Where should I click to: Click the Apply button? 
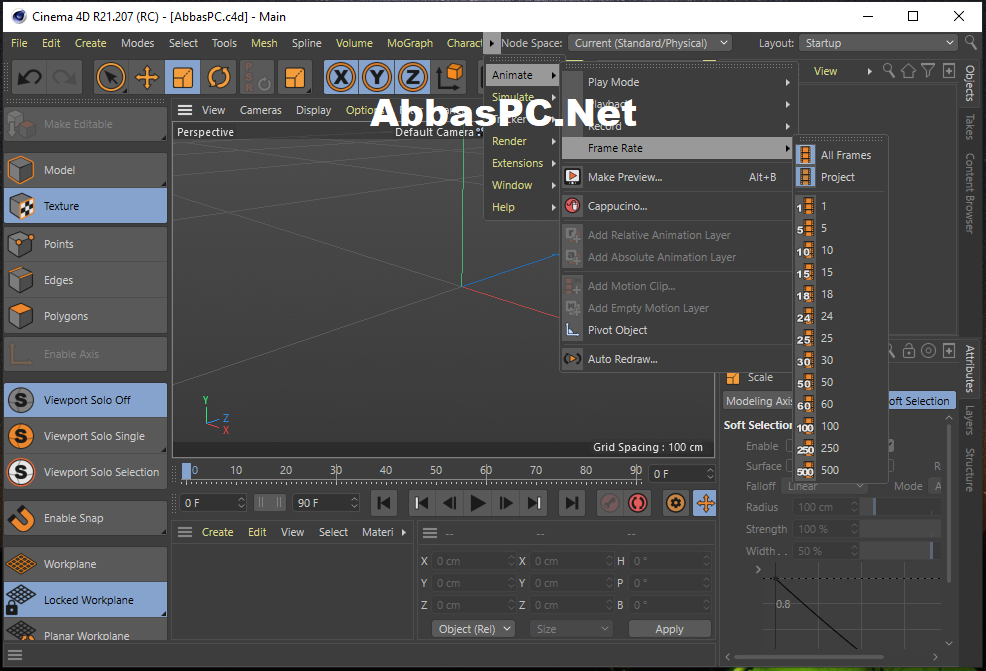[x=670, y=629]
